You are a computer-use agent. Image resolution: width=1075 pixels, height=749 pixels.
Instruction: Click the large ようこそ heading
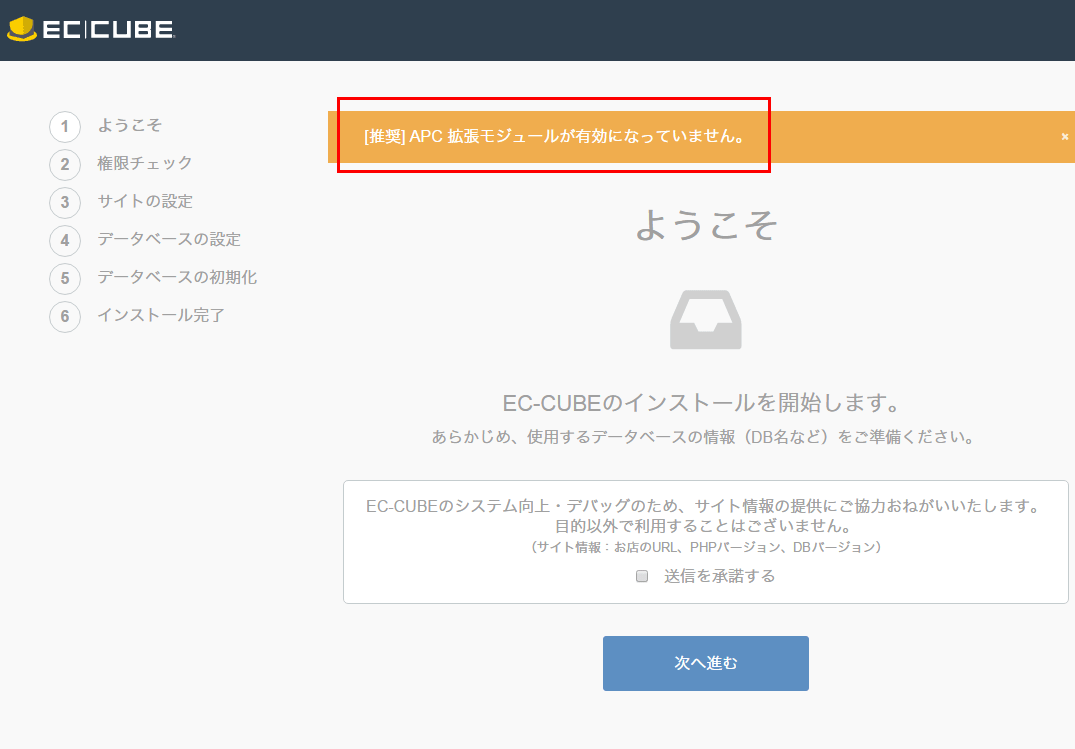coord(706,224)
